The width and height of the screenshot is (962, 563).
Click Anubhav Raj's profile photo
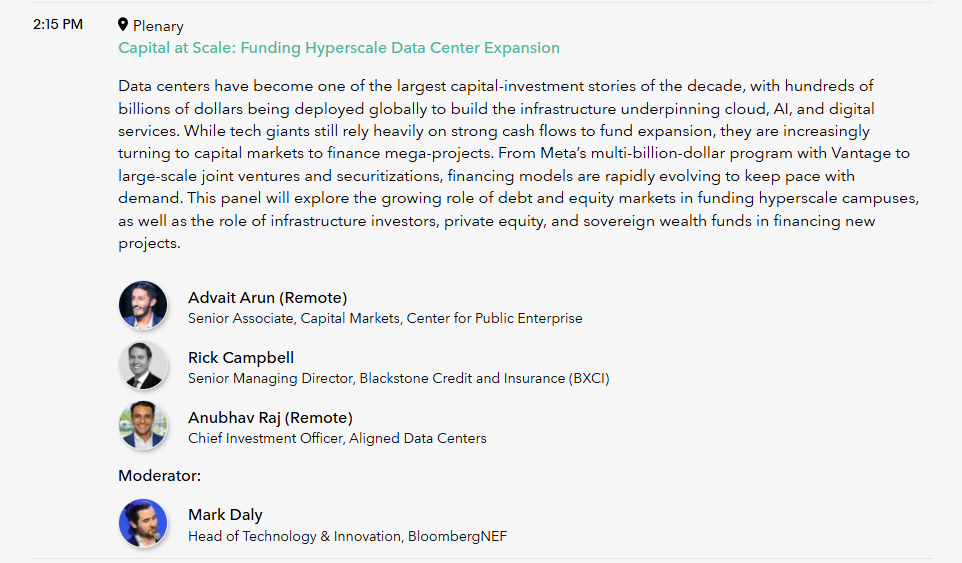(143, 425)
